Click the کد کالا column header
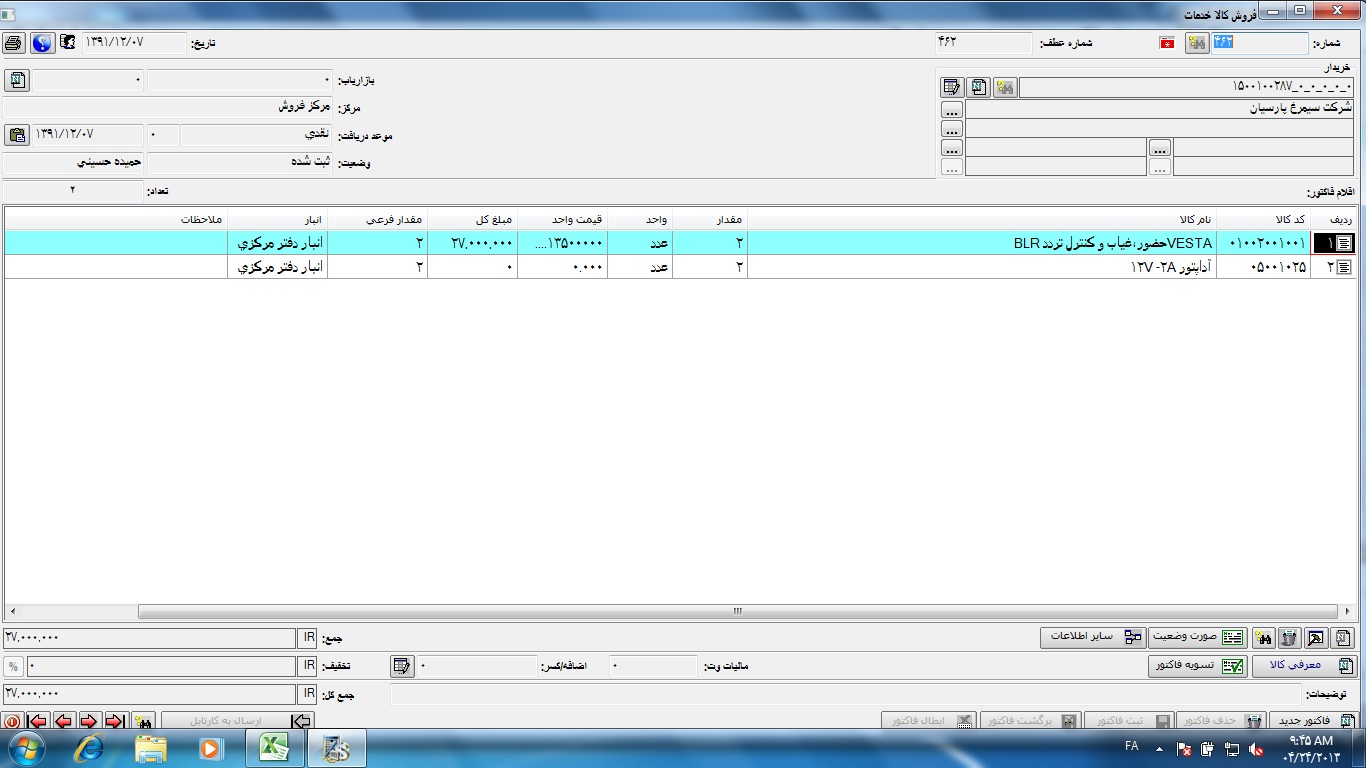Screen dimensions: 1366x768 tap(1263, 219)
